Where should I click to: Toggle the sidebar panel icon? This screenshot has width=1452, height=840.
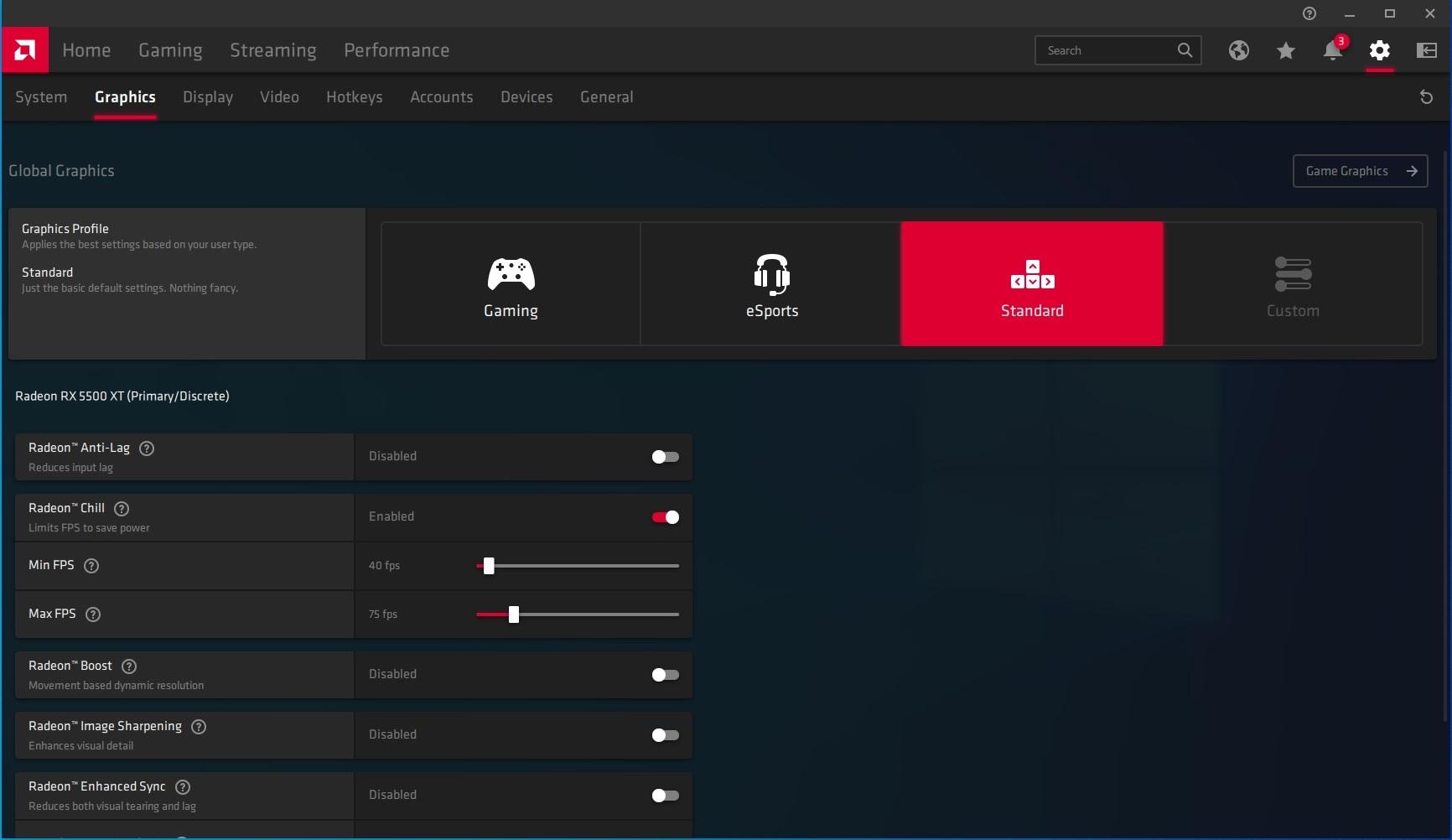(1426, 50)
